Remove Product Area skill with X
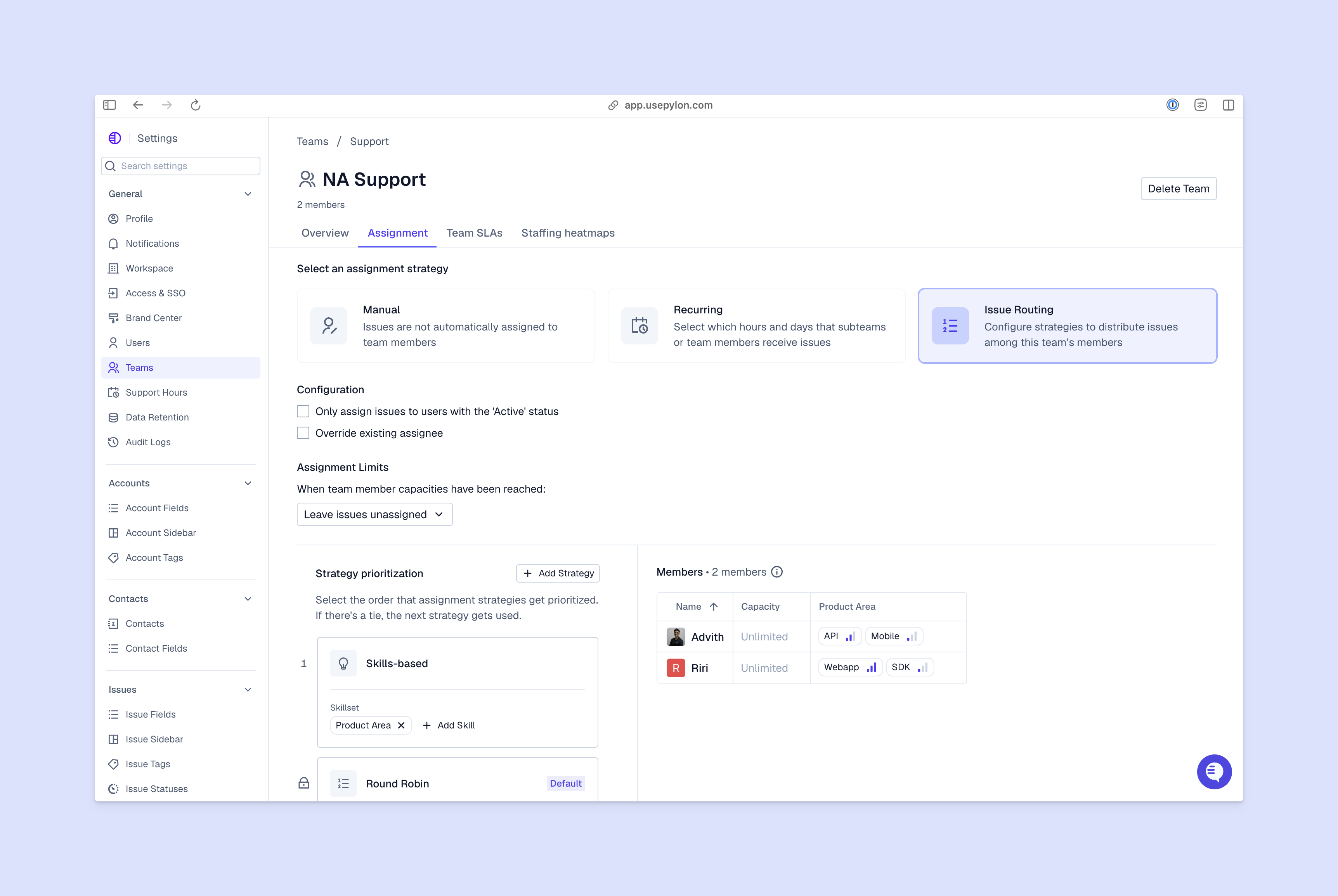 [401, 725]
